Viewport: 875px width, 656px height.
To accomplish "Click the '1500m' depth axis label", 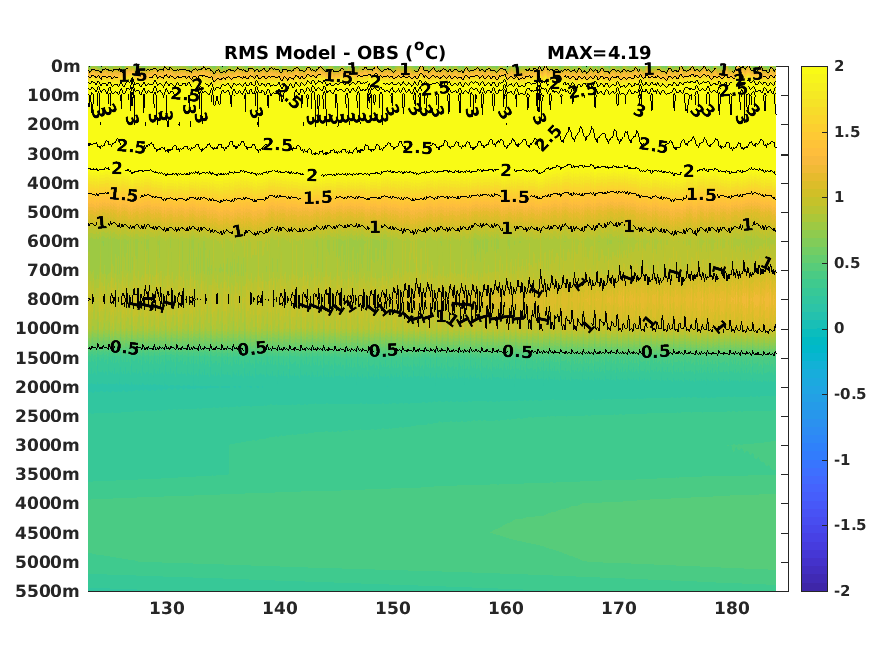I will [48, 358].
